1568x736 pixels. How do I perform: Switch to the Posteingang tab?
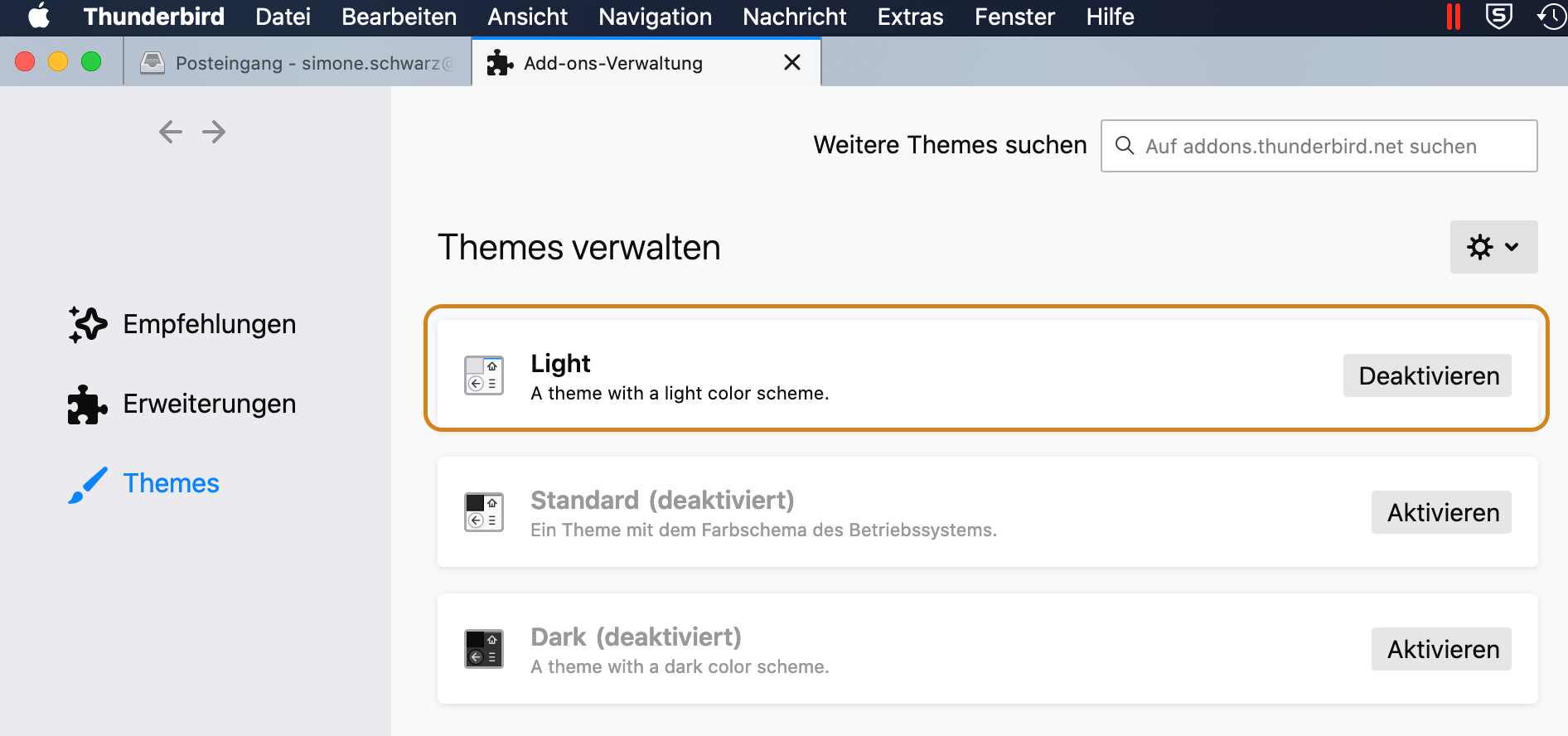click(298, 63)
